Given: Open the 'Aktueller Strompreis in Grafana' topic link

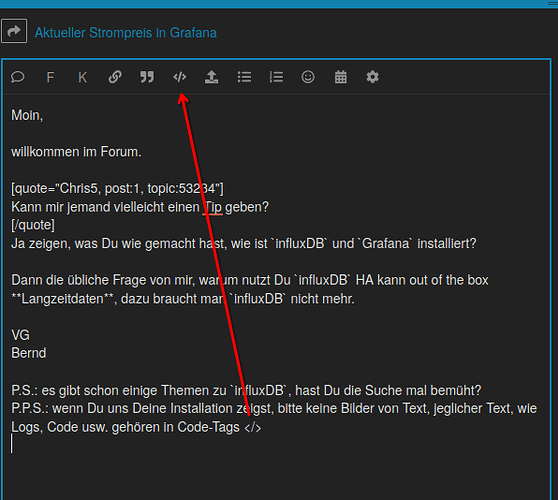Looking at the screenshot, I should (126, 33).
